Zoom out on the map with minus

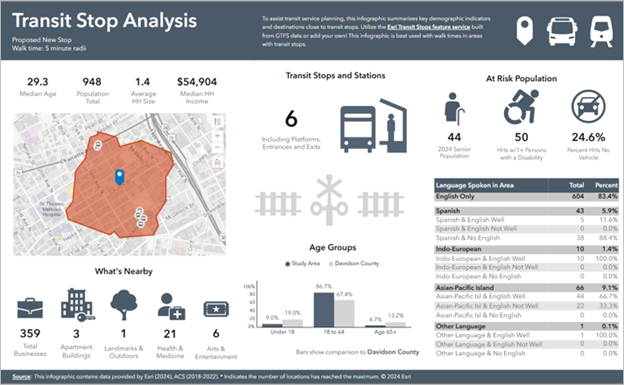pyautogui.click(x=217, y=147)
